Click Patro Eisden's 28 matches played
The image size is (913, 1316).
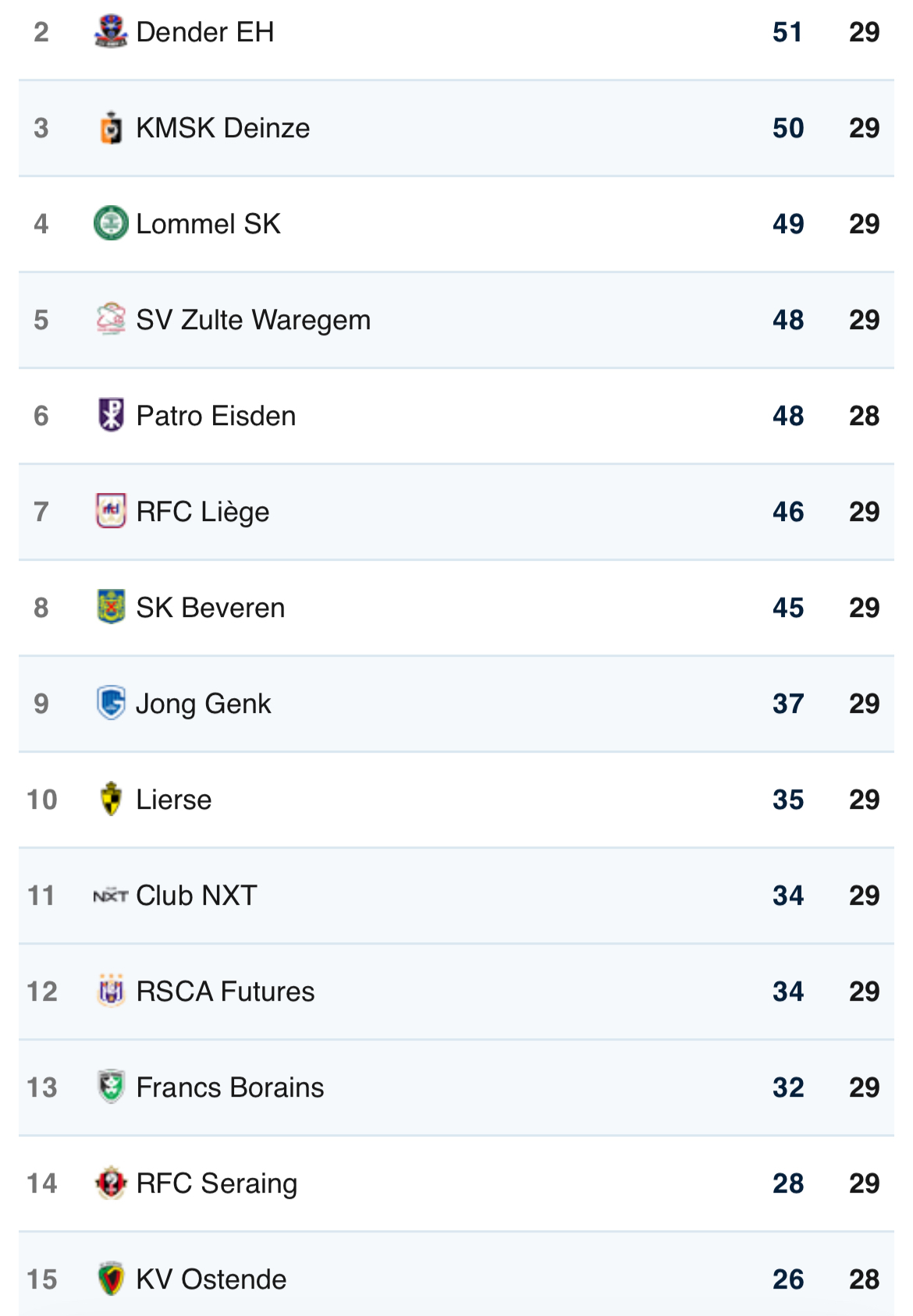(864, 416)
